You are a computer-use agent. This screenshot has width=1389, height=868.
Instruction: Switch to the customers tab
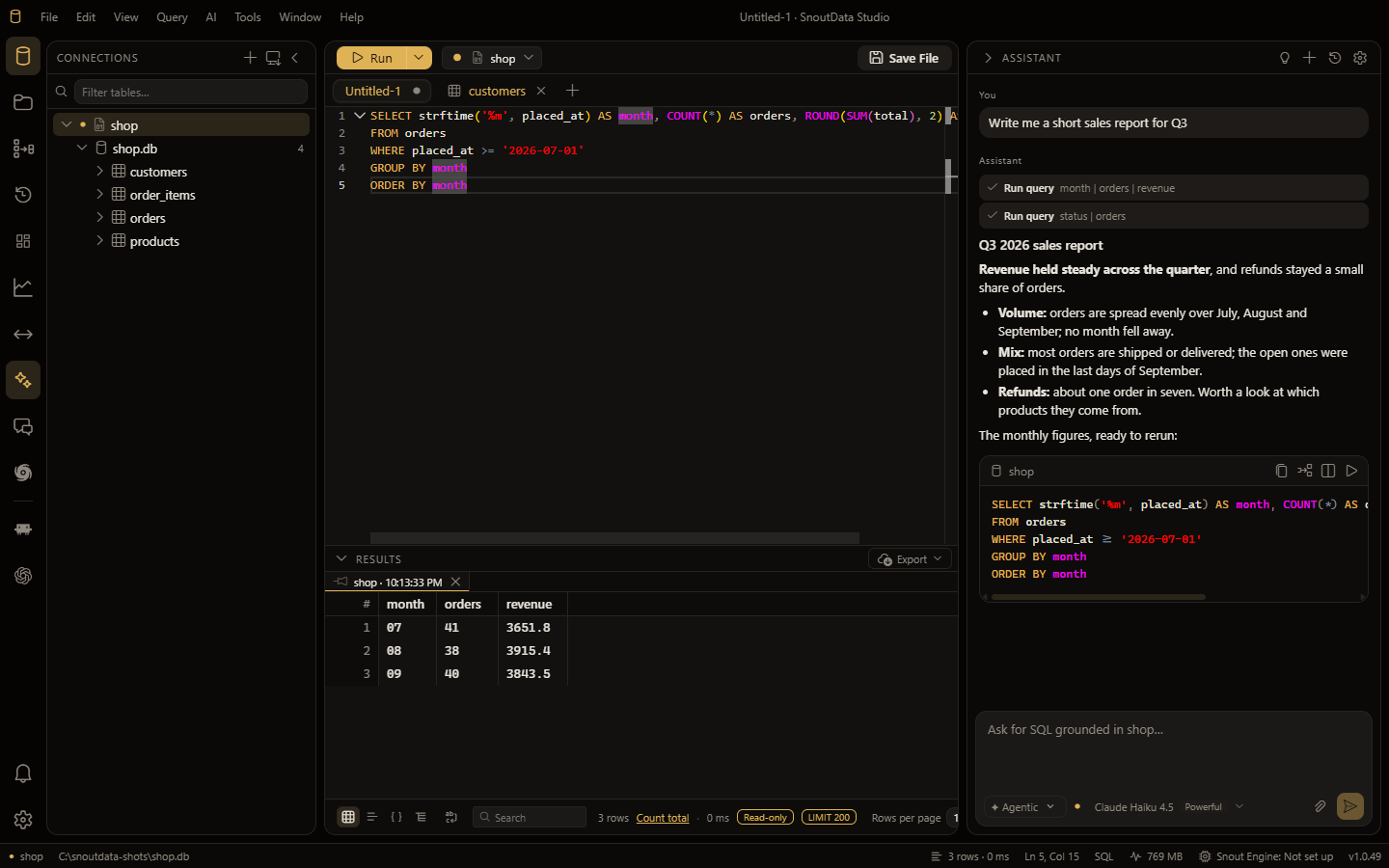pyautogui.click(x=497, y=91)
